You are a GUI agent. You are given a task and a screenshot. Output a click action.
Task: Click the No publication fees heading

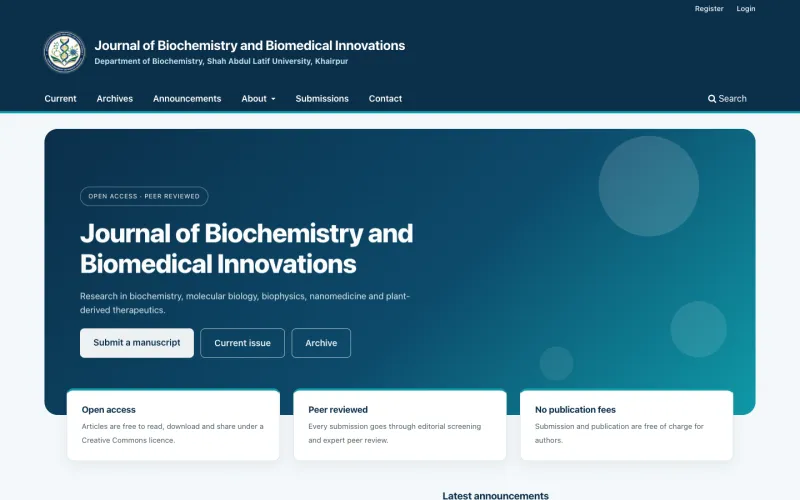click(x=575, y=410)
